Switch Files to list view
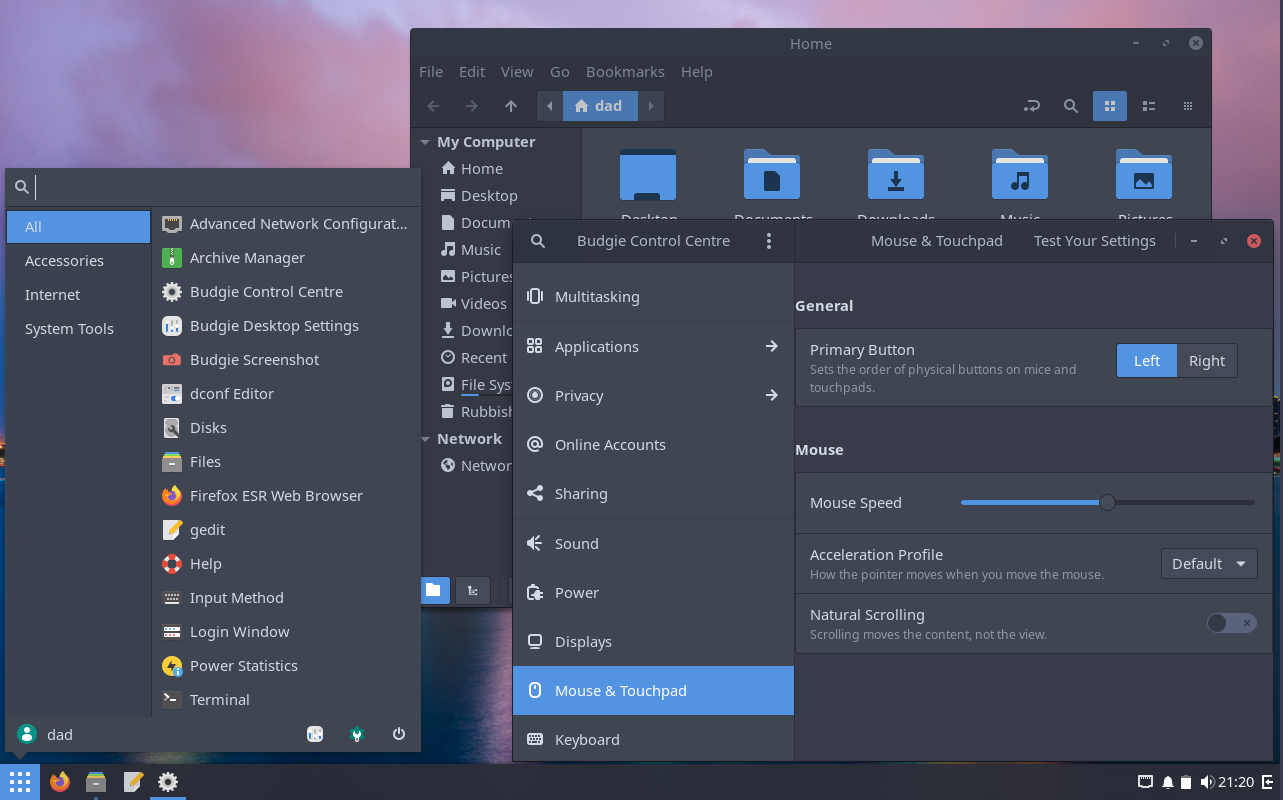 pos(1149,106)
